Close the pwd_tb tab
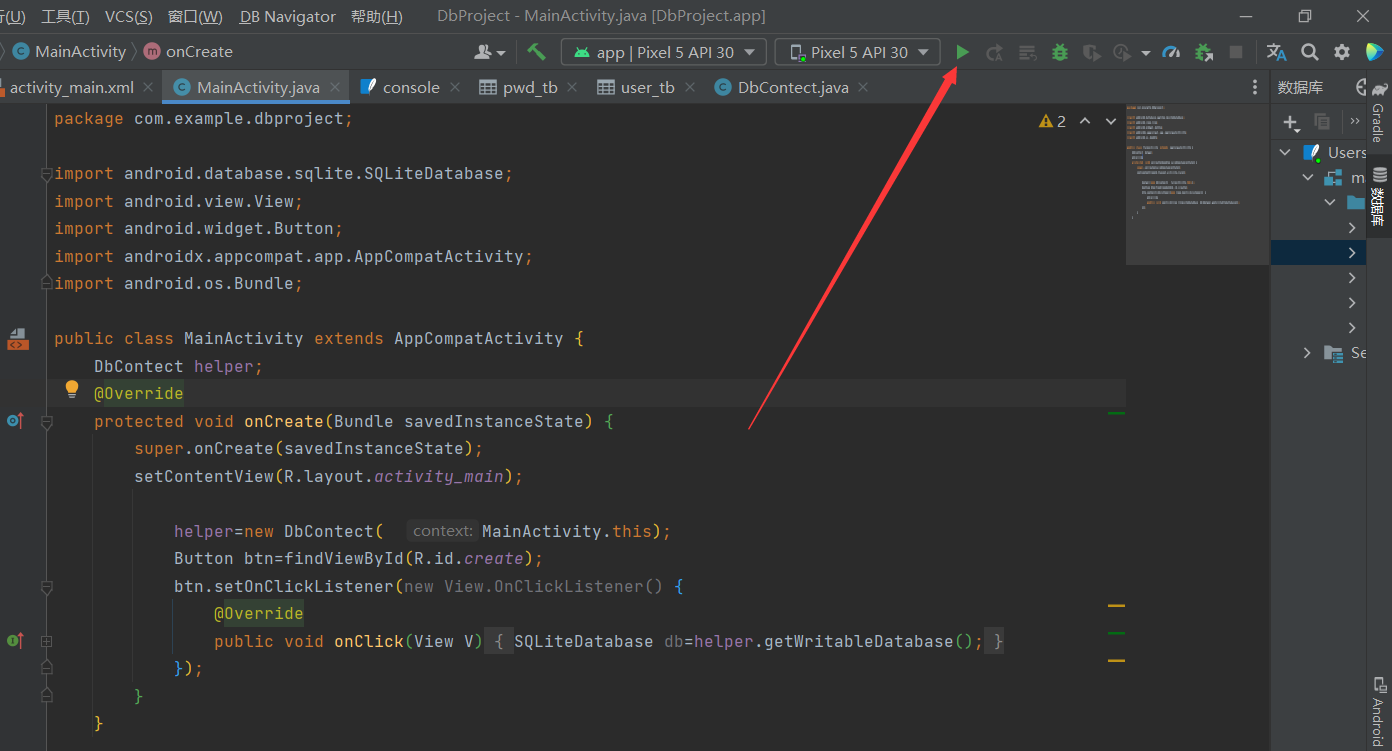The height and width of the screenshot is (751, 1392). (572, 88)
